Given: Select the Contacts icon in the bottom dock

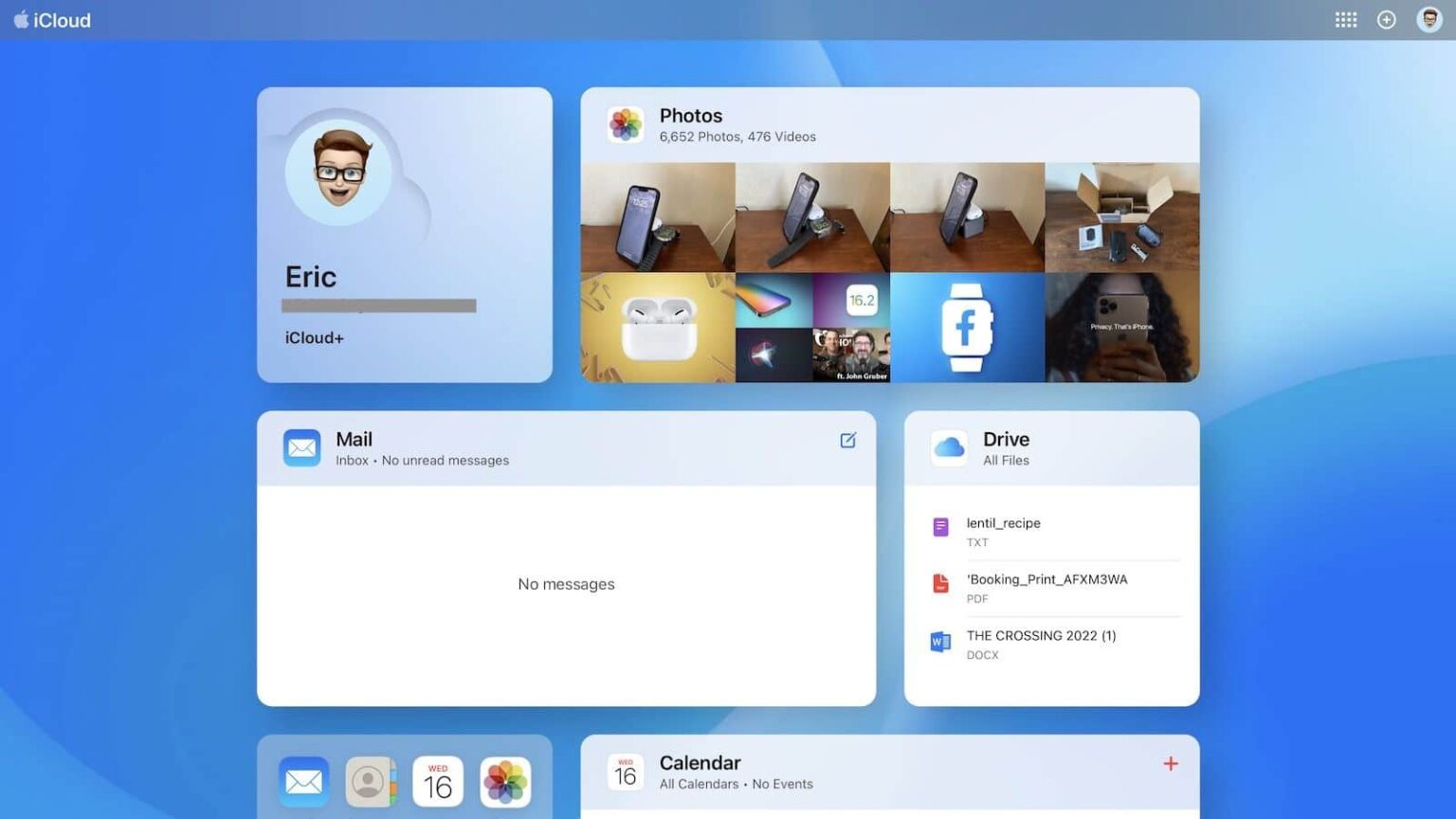Looking at the screenshot, I should [x=370, y=780].
